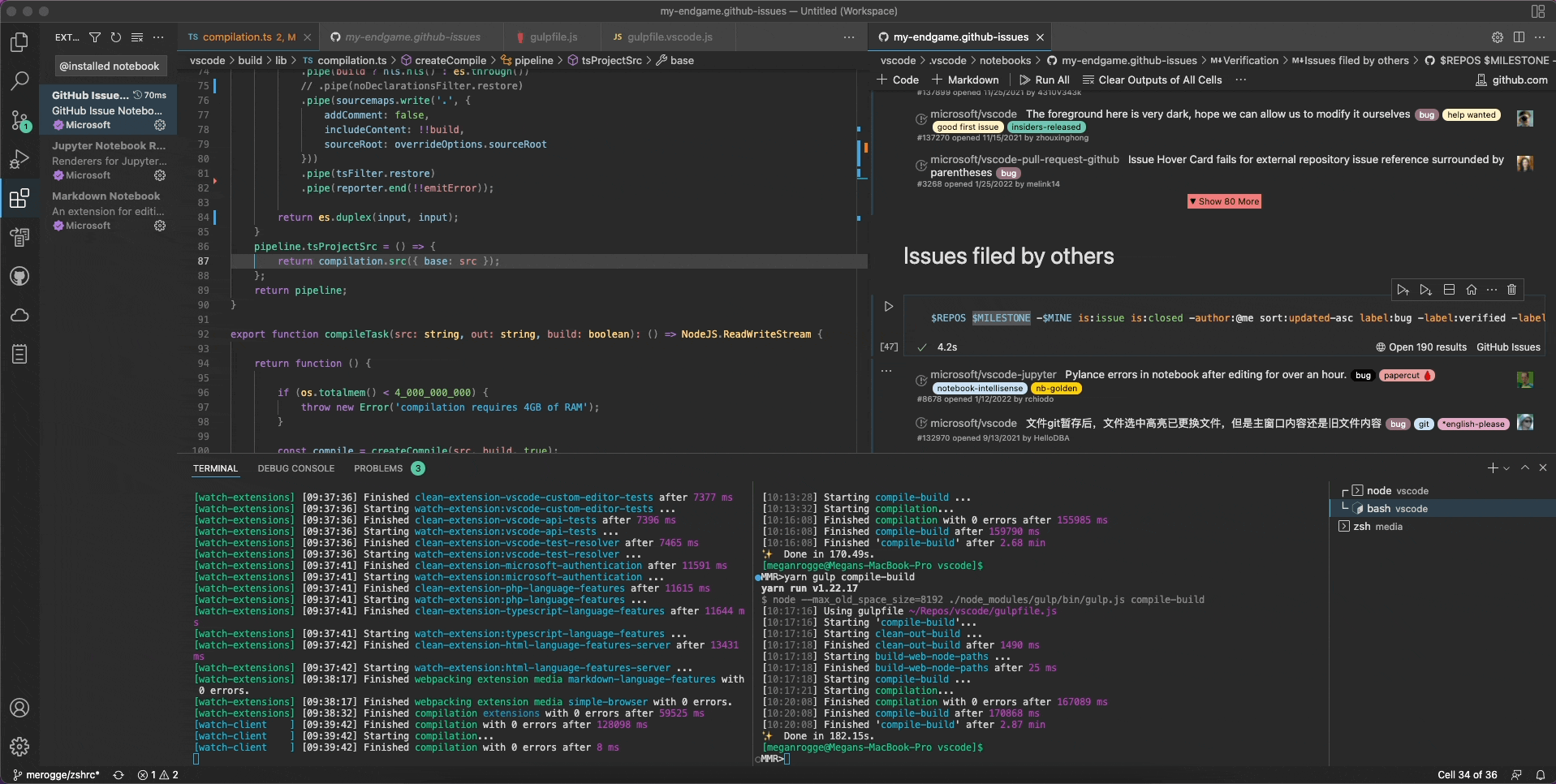1556x784 pixels.
Task: Click the feedback icon in status bar
Action: coord(1516,775)
